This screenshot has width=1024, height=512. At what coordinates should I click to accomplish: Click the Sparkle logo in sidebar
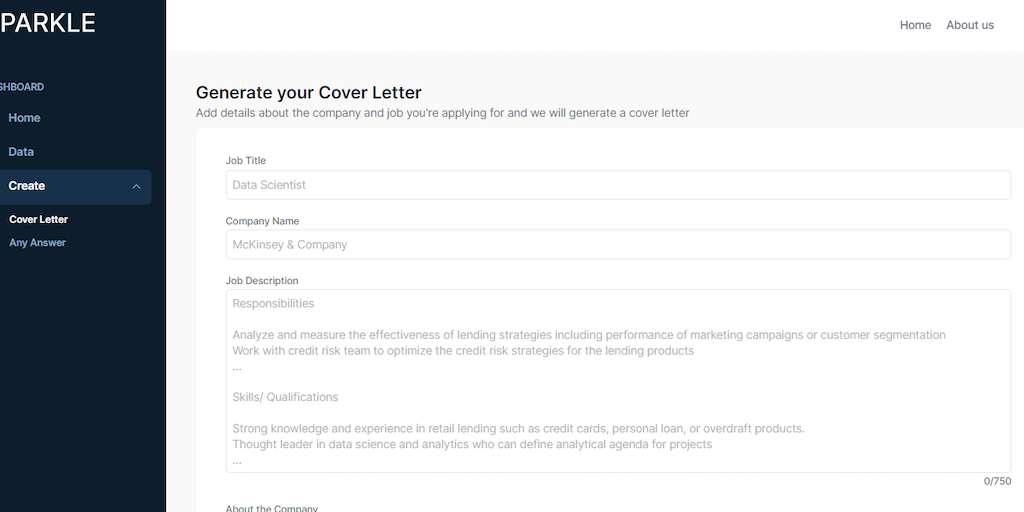click(48, 22)
